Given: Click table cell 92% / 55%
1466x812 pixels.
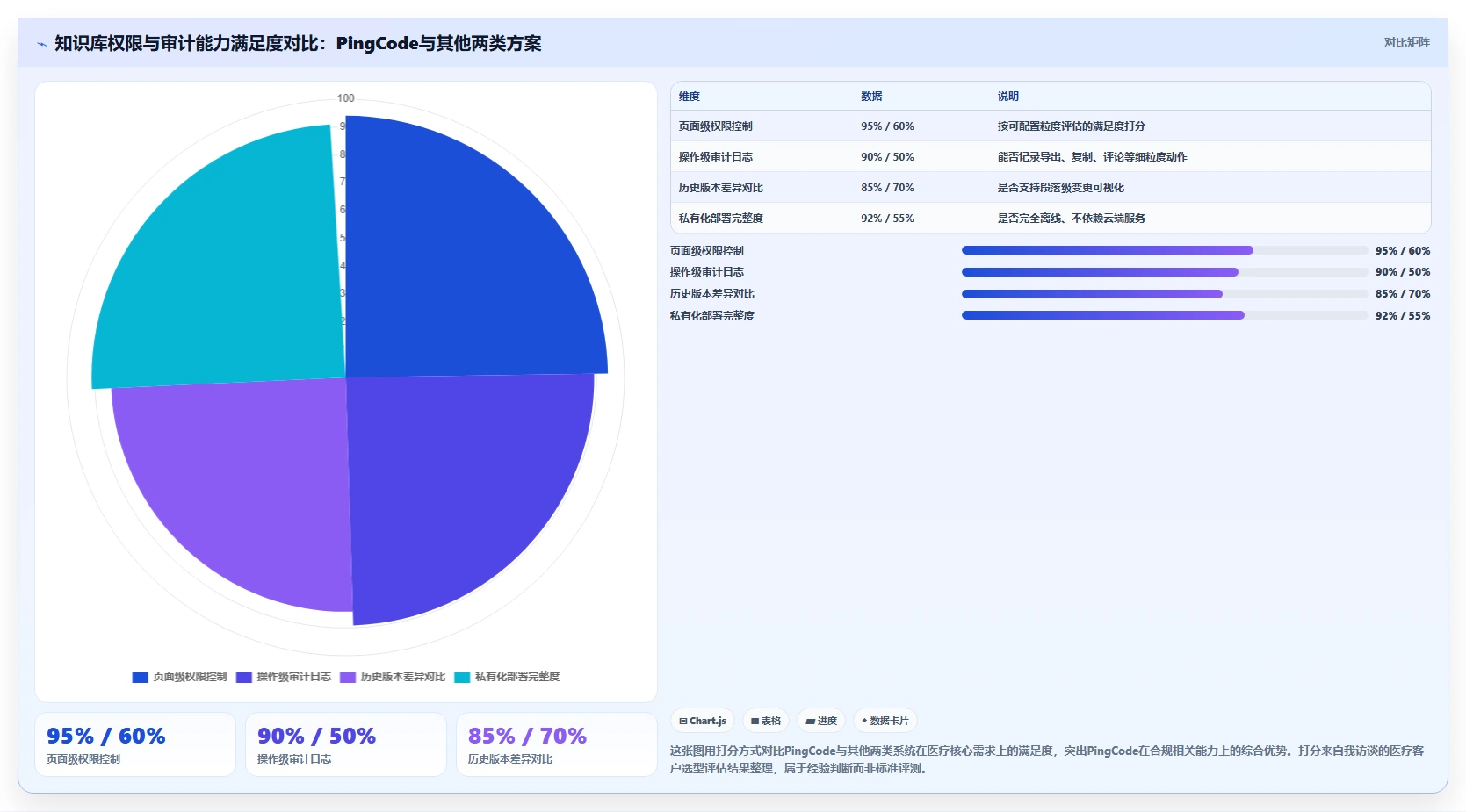Looking at the screenshot, I should 887,219.
